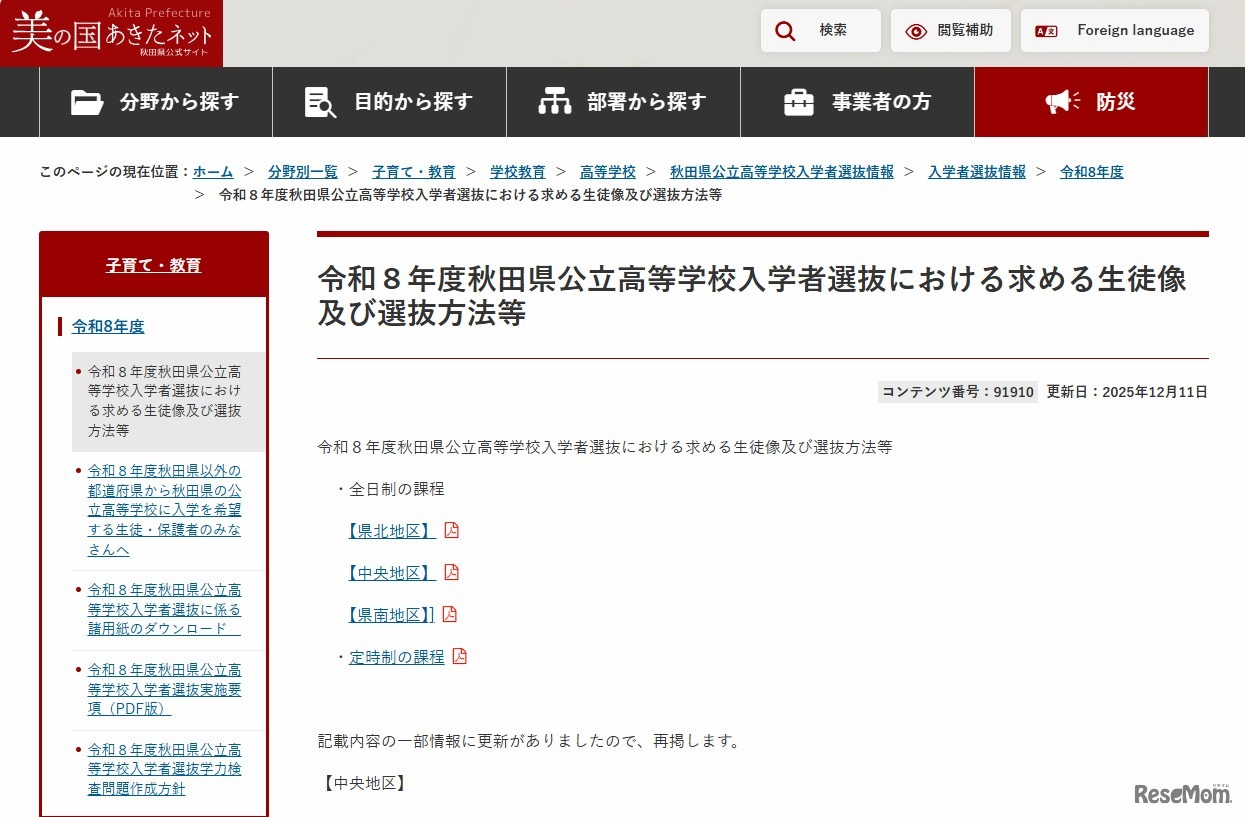Image resolution: width=1245 pixels, height=817 pixels.
Task: Click the folder icon in 分野から探す
Action: point(88,102)
